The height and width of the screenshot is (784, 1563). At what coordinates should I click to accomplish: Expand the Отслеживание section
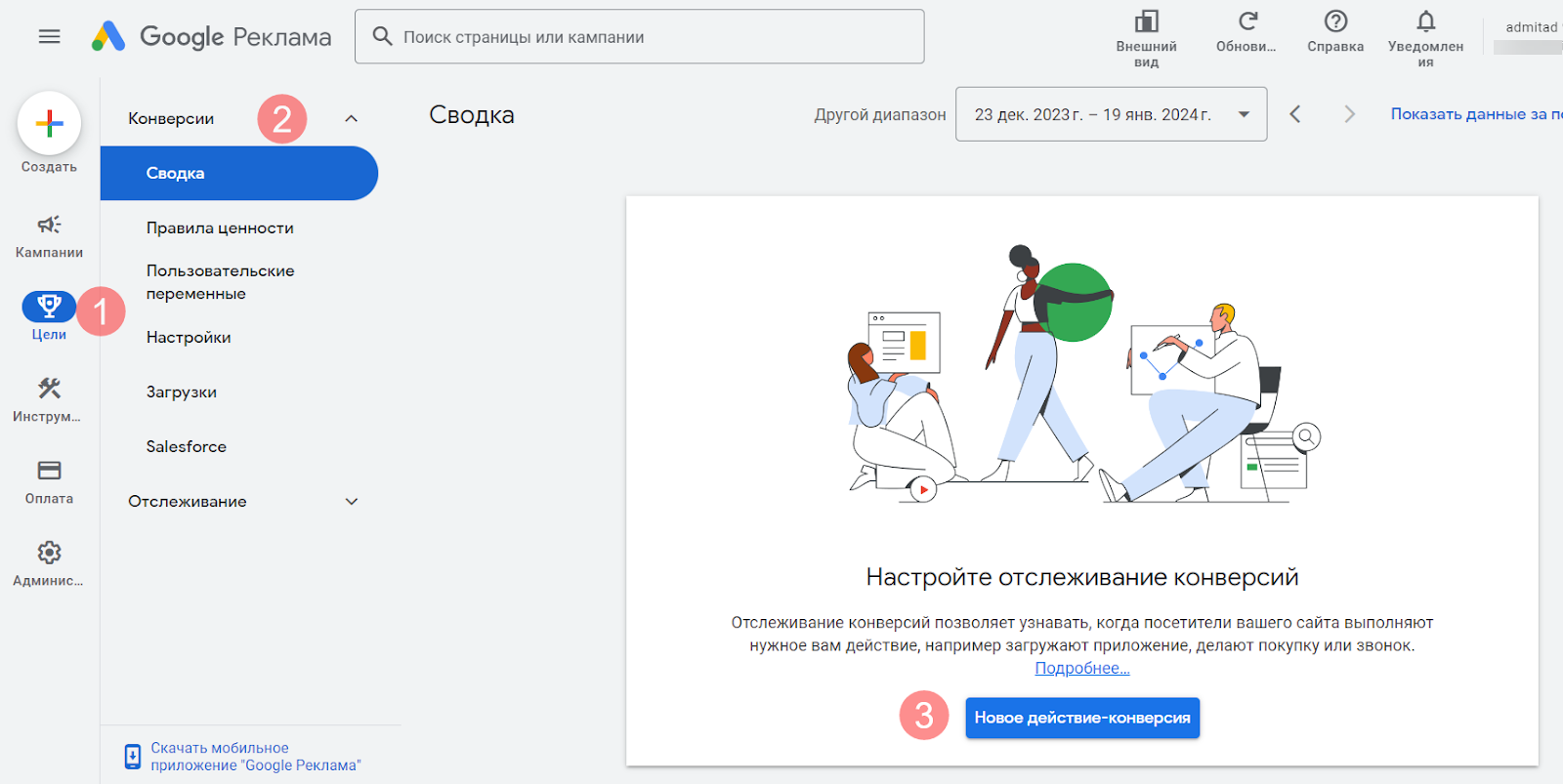(351, 502)
